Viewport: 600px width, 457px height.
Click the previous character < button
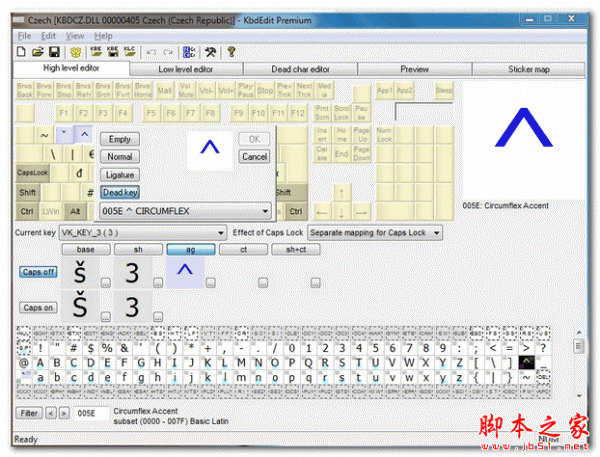coord(51,413)
